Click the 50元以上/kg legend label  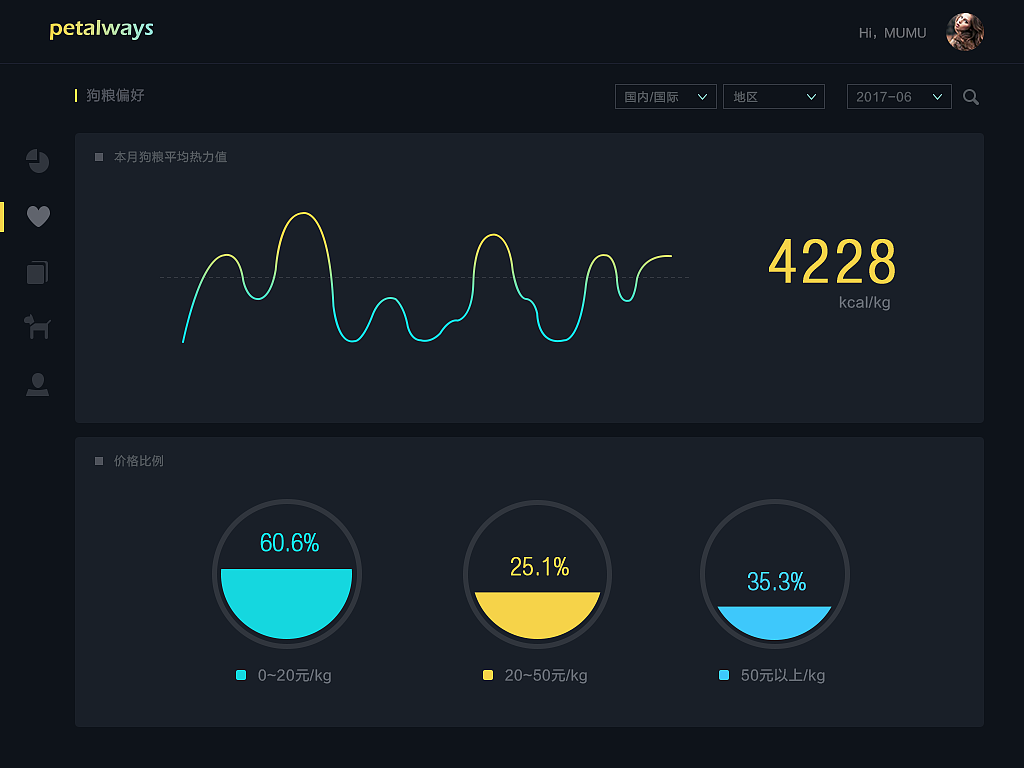coord(783,675)
